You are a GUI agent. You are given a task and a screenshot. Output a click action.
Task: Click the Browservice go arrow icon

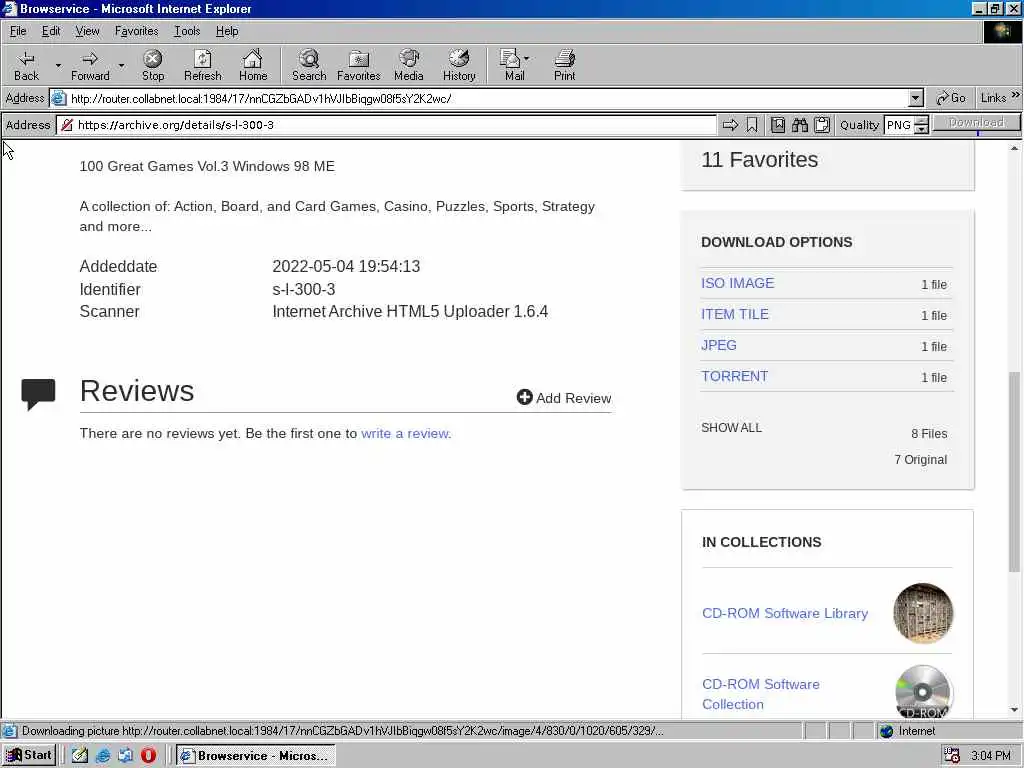point(730,125)
